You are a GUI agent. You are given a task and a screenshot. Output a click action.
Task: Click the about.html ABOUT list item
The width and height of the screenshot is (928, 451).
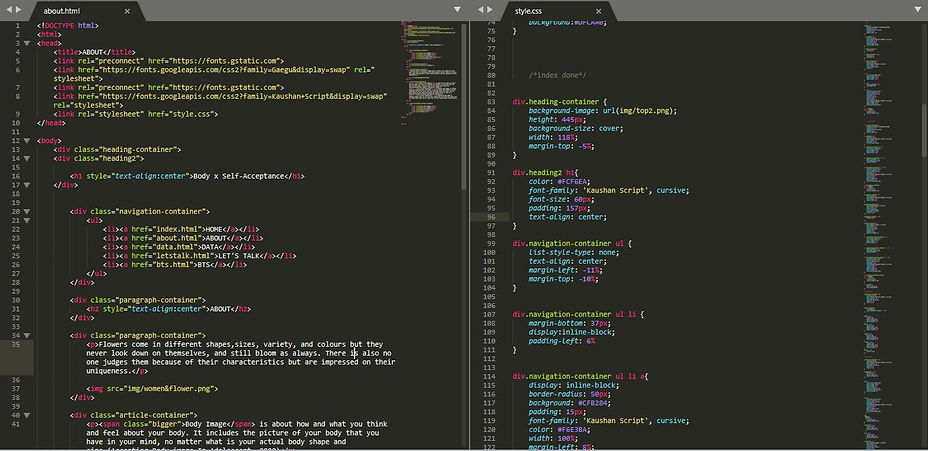point(183,238)
